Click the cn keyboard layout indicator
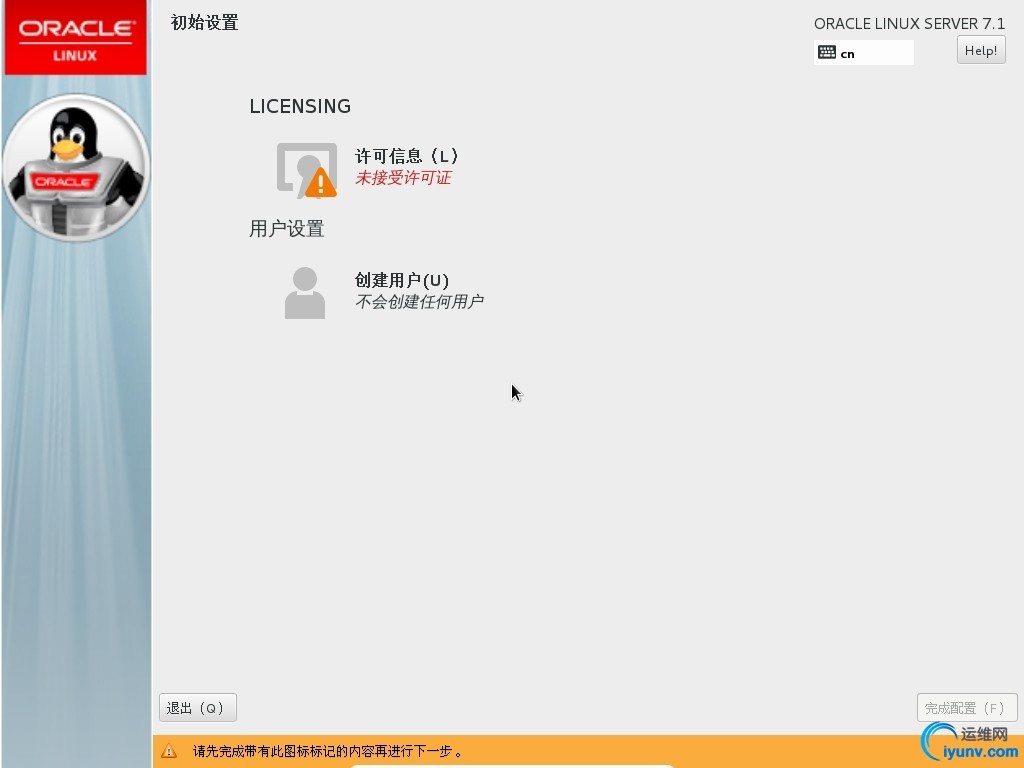Viewport: 1024px width, 768px height. [x=863, y=53]
